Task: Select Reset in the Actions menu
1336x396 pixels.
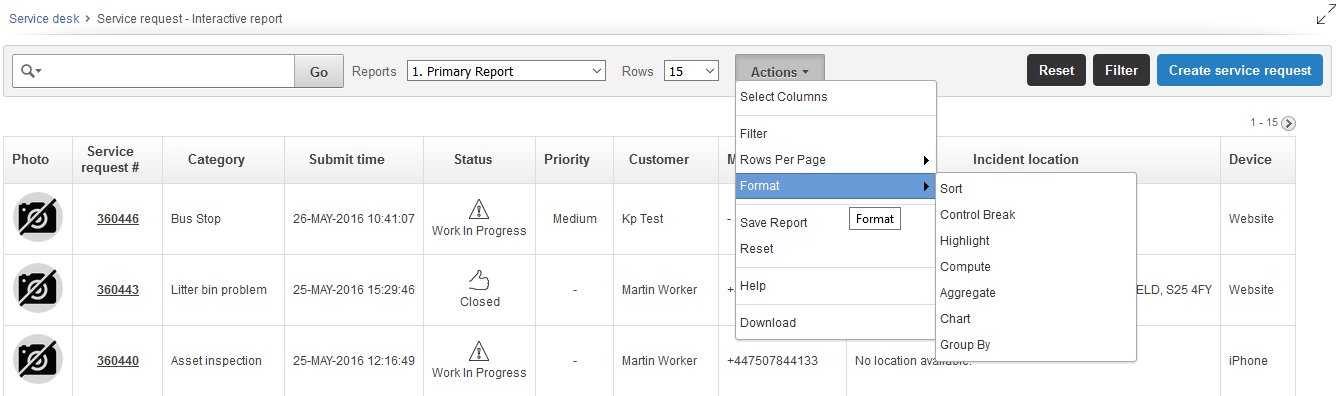Action: pos(836,249)
